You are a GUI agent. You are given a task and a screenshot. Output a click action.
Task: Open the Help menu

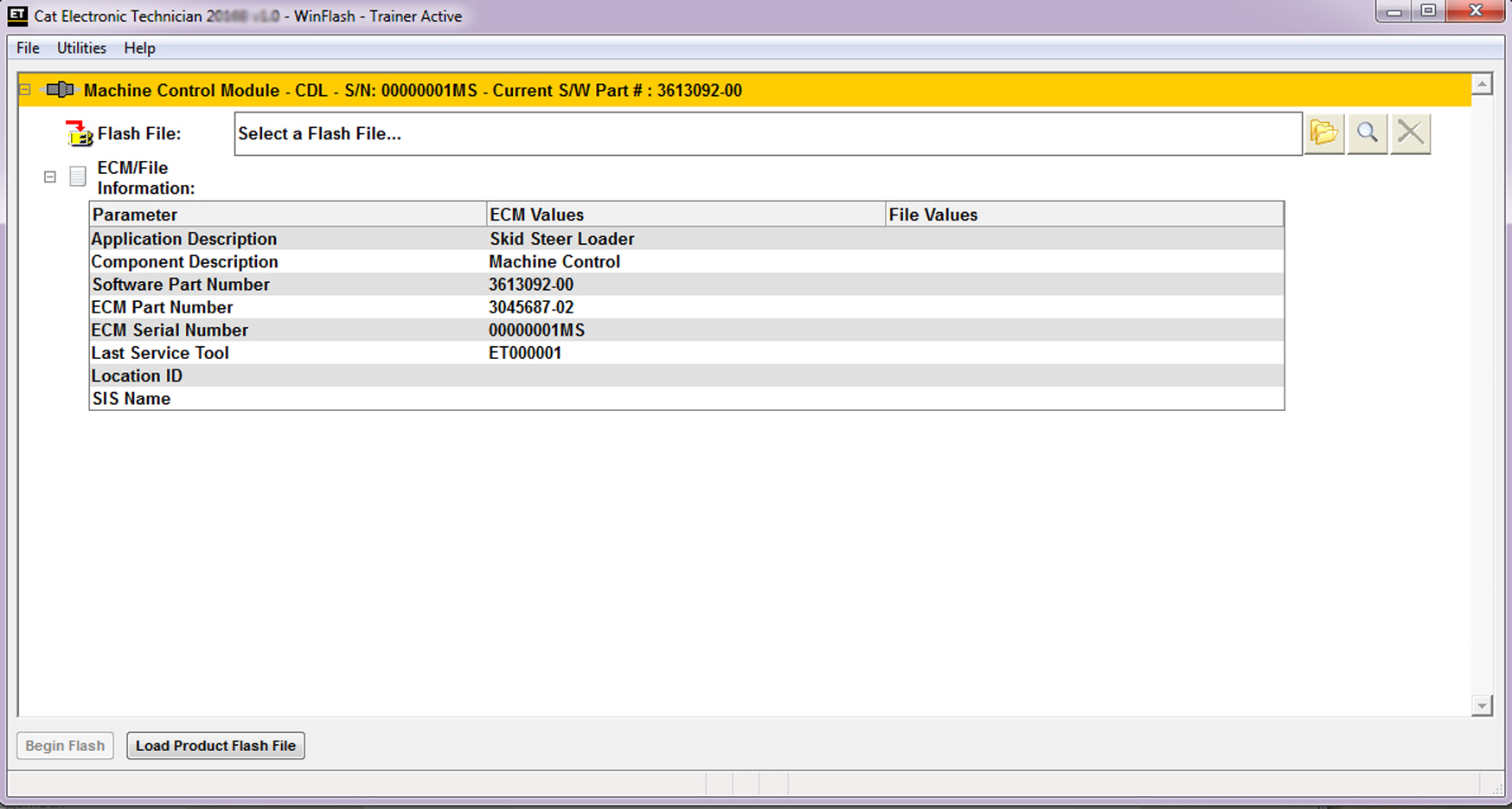[139, 48]
